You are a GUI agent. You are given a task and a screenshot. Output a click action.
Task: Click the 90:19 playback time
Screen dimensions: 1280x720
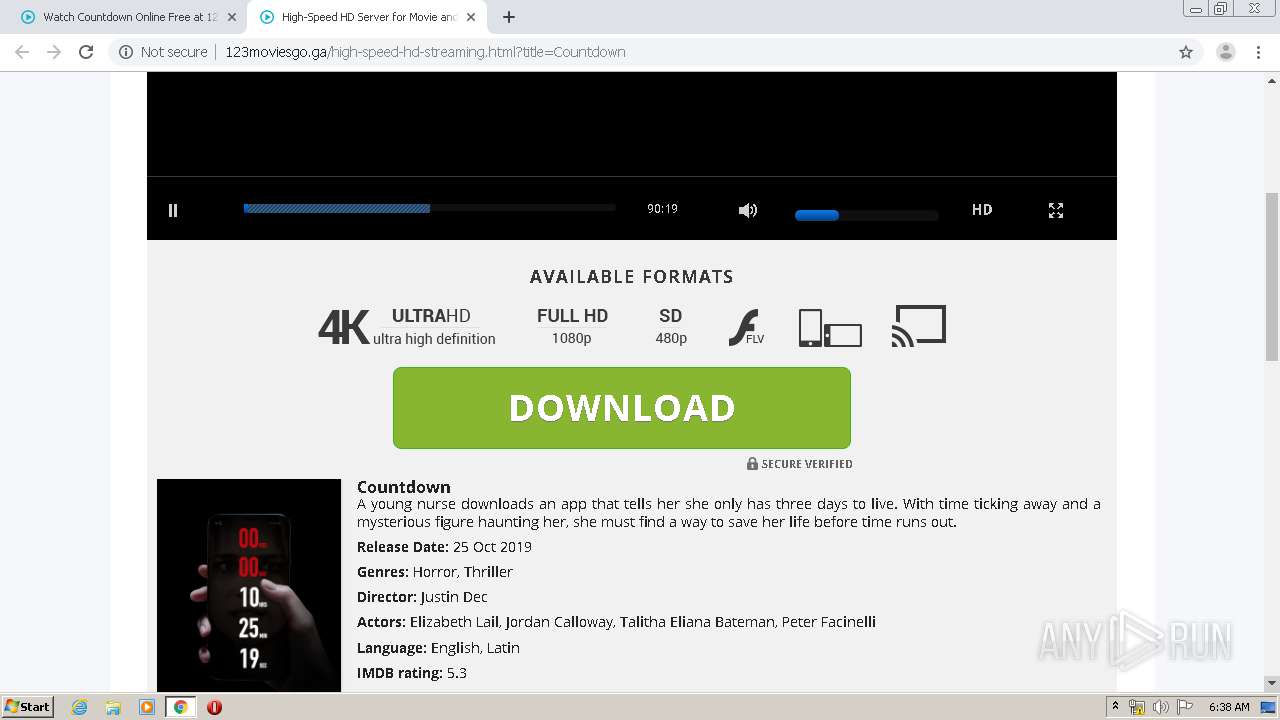coord(662,209)
